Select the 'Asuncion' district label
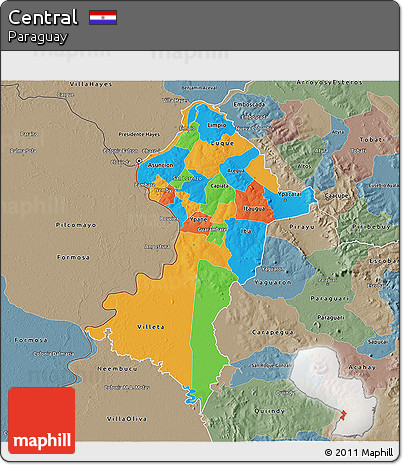 tap(161, 165)
